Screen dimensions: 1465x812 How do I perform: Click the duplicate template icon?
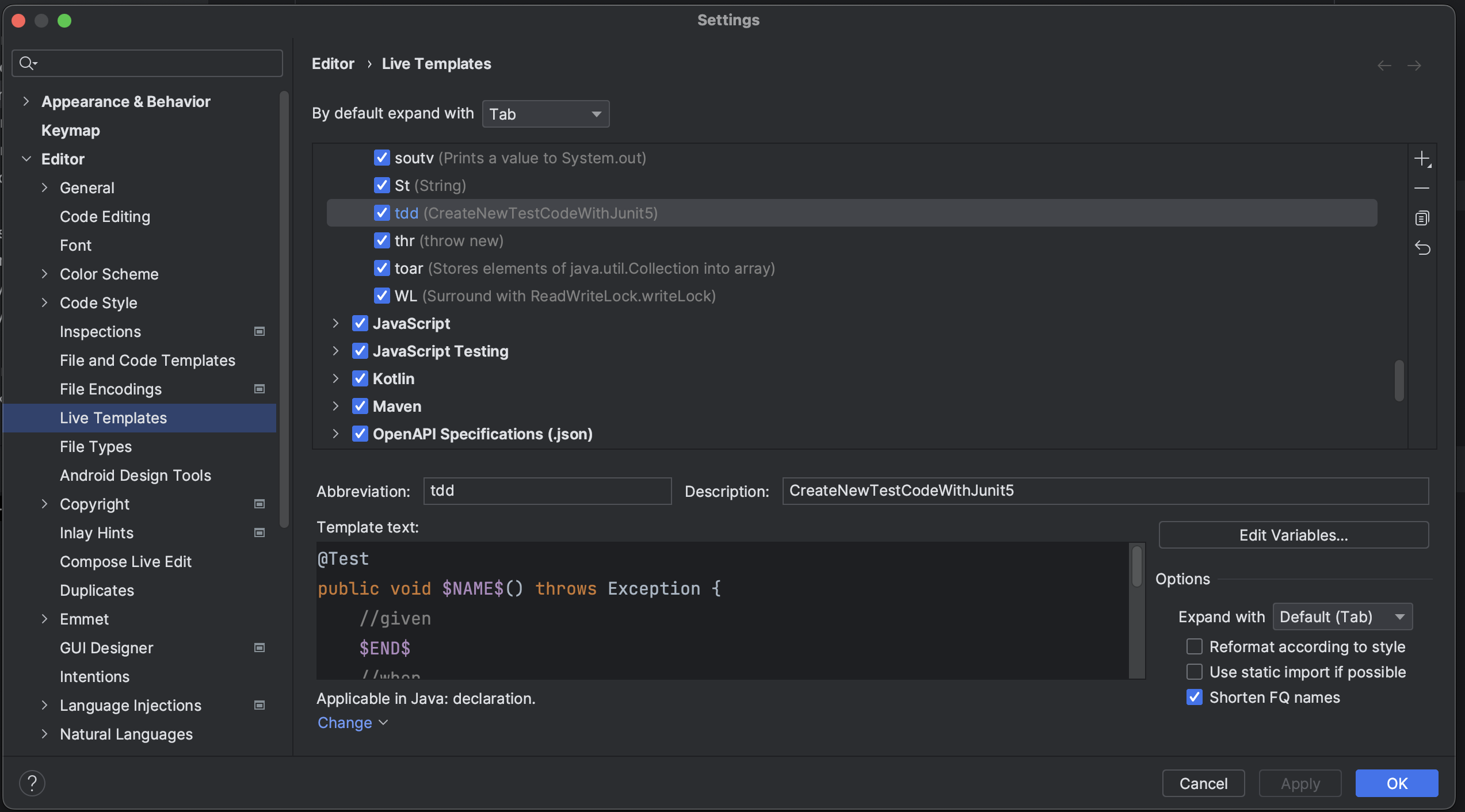1422,218
